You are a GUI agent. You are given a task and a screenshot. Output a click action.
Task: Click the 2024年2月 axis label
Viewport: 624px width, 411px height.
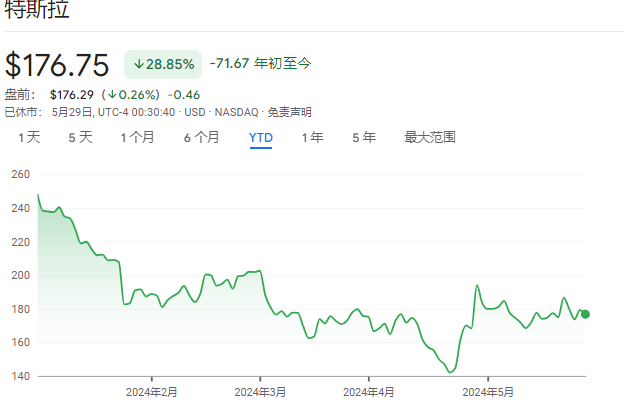pos(152,392)
